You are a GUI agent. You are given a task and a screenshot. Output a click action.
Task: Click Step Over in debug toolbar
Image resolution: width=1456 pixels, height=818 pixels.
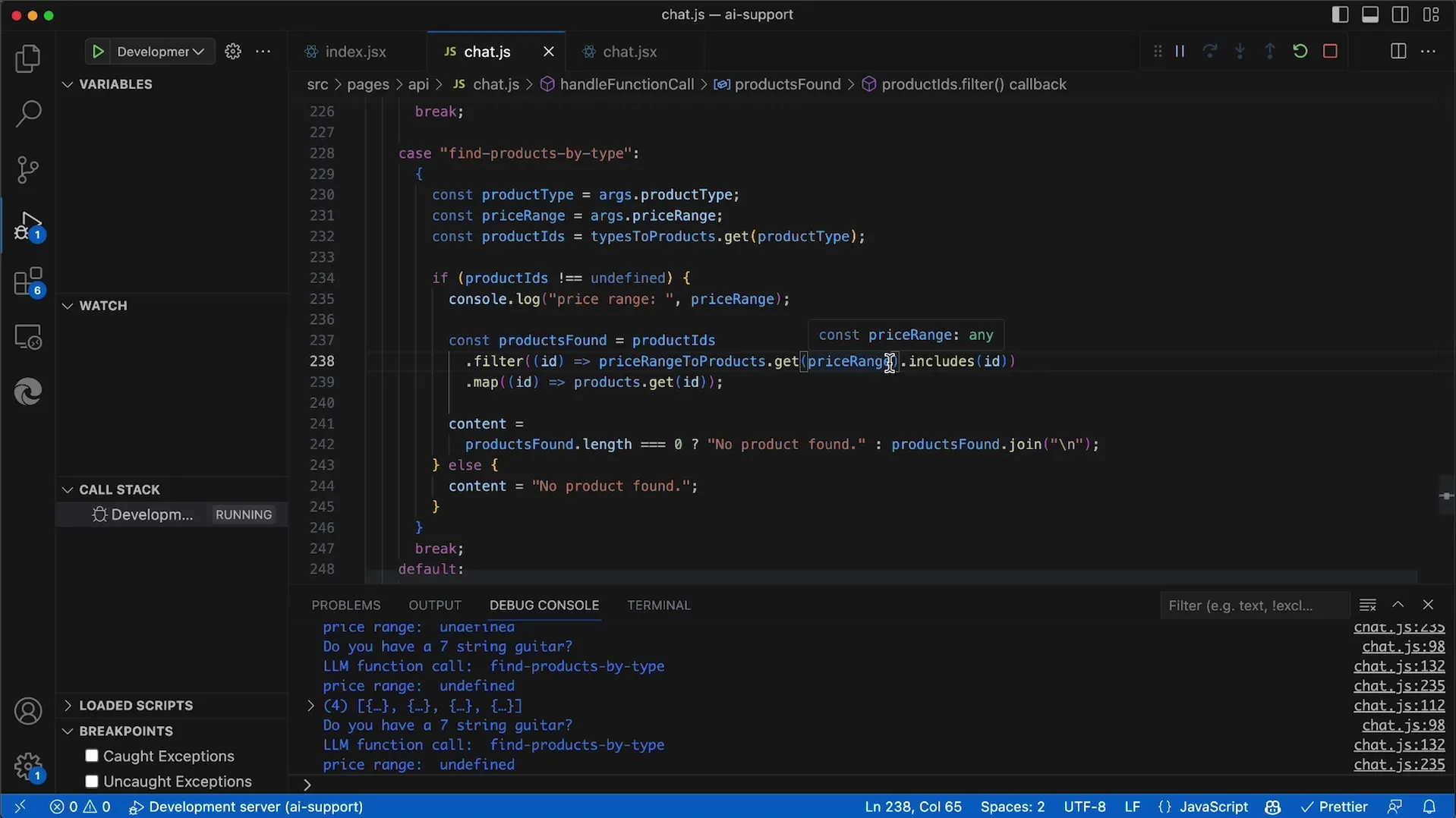click(1210, 52)
